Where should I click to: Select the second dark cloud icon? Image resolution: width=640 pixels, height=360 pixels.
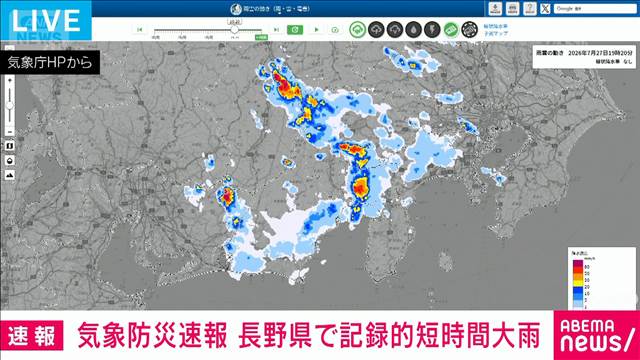point(395,30)
